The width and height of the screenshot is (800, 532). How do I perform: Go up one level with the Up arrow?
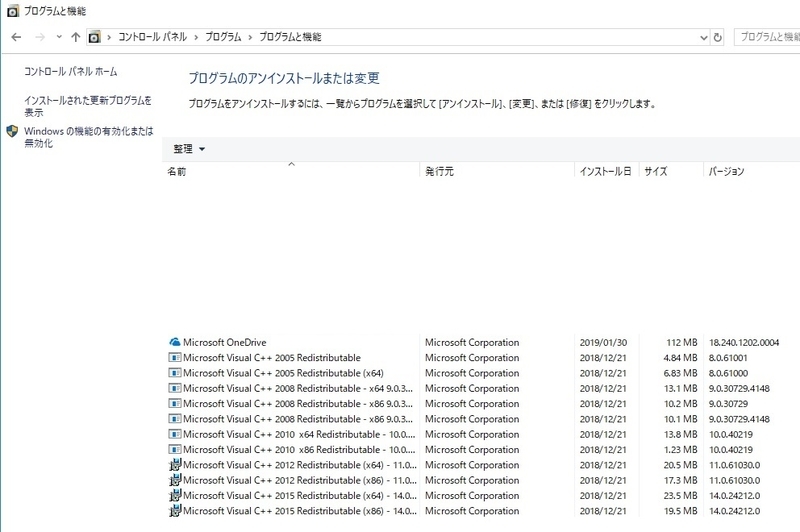point(76,37)
